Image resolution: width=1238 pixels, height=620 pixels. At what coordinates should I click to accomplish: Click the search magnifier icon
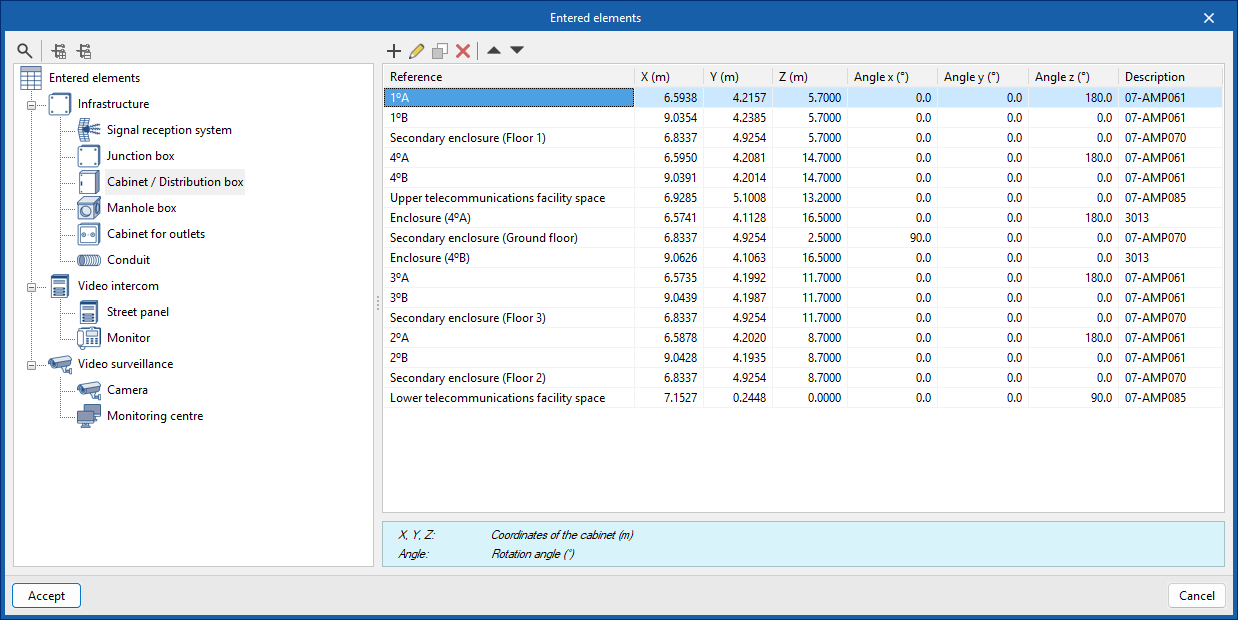pos(25,51)
